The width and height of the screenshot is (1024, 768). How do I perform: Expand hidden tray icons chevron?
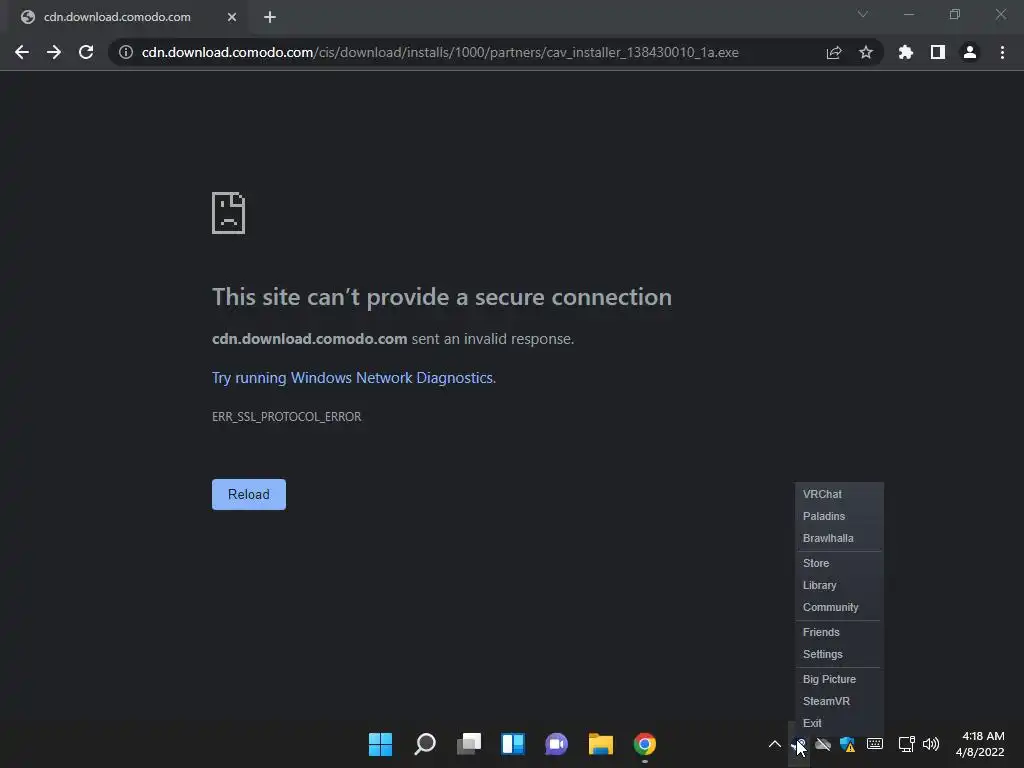click(775, 744)
